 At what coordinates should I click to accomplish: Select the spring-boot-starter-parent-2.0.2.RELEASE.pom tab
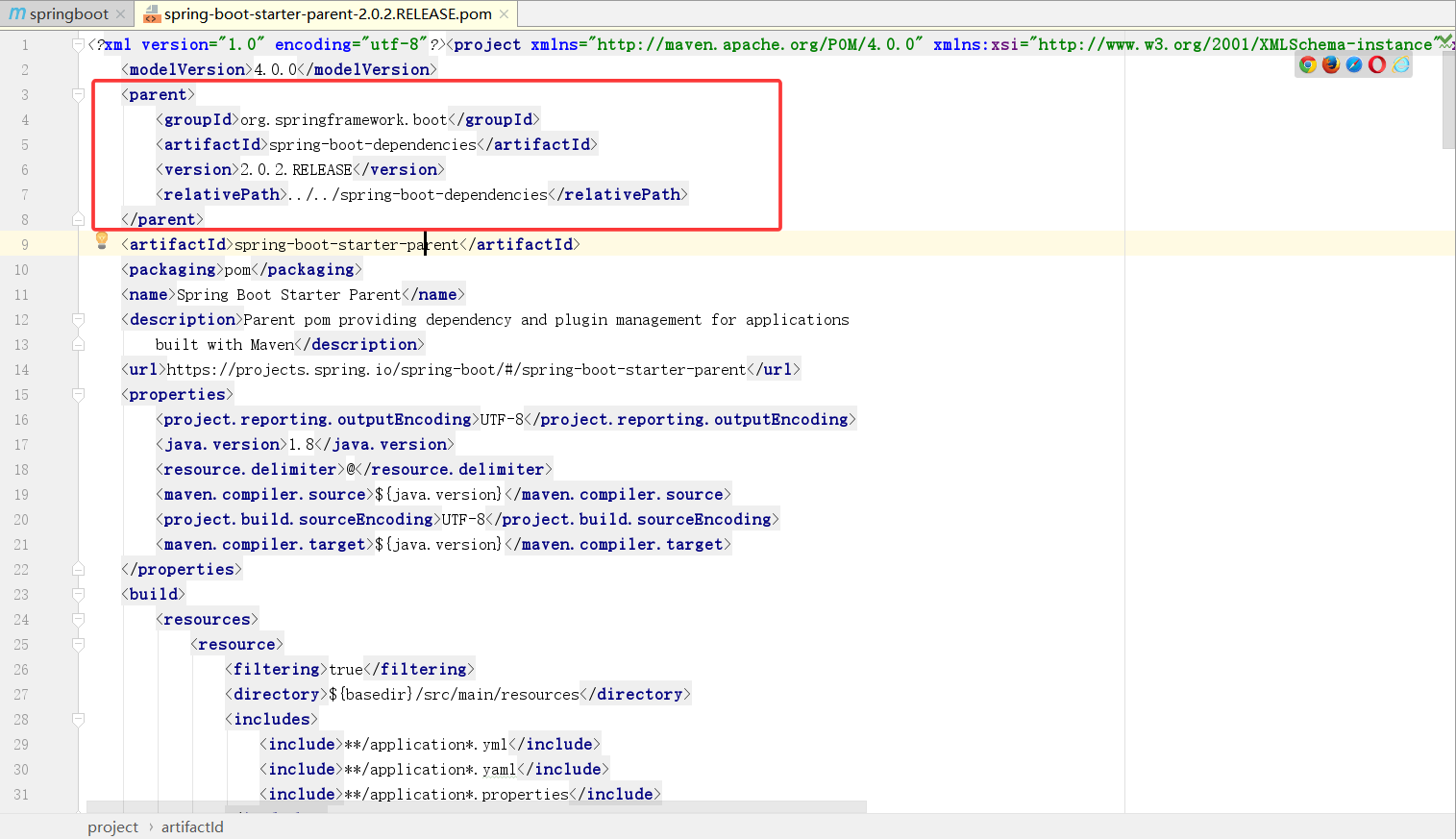[x=327, y=13]
